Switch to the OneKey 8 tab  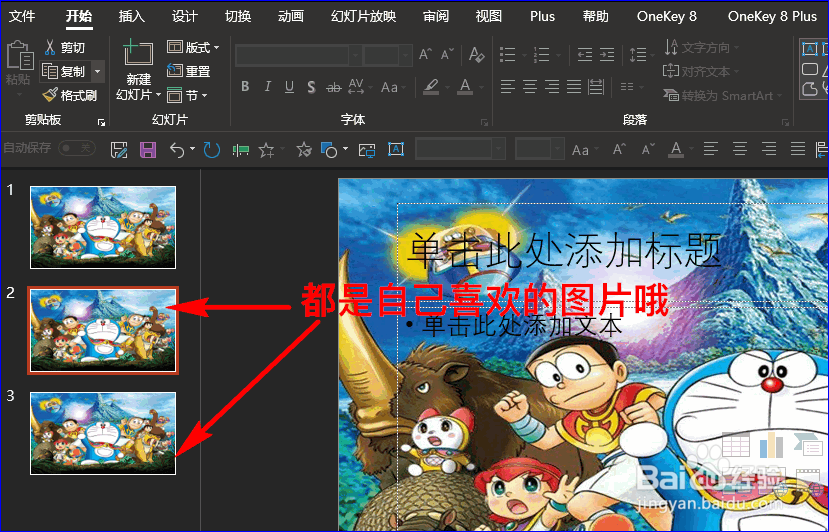pyautogui.click(x=667, y=16)
